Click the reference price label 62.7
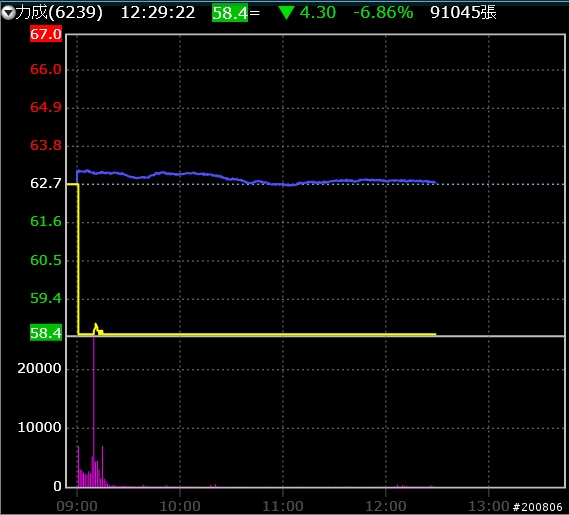Viewport: 569px width, 515px height. pyautogui.click(x=46, y=183)
